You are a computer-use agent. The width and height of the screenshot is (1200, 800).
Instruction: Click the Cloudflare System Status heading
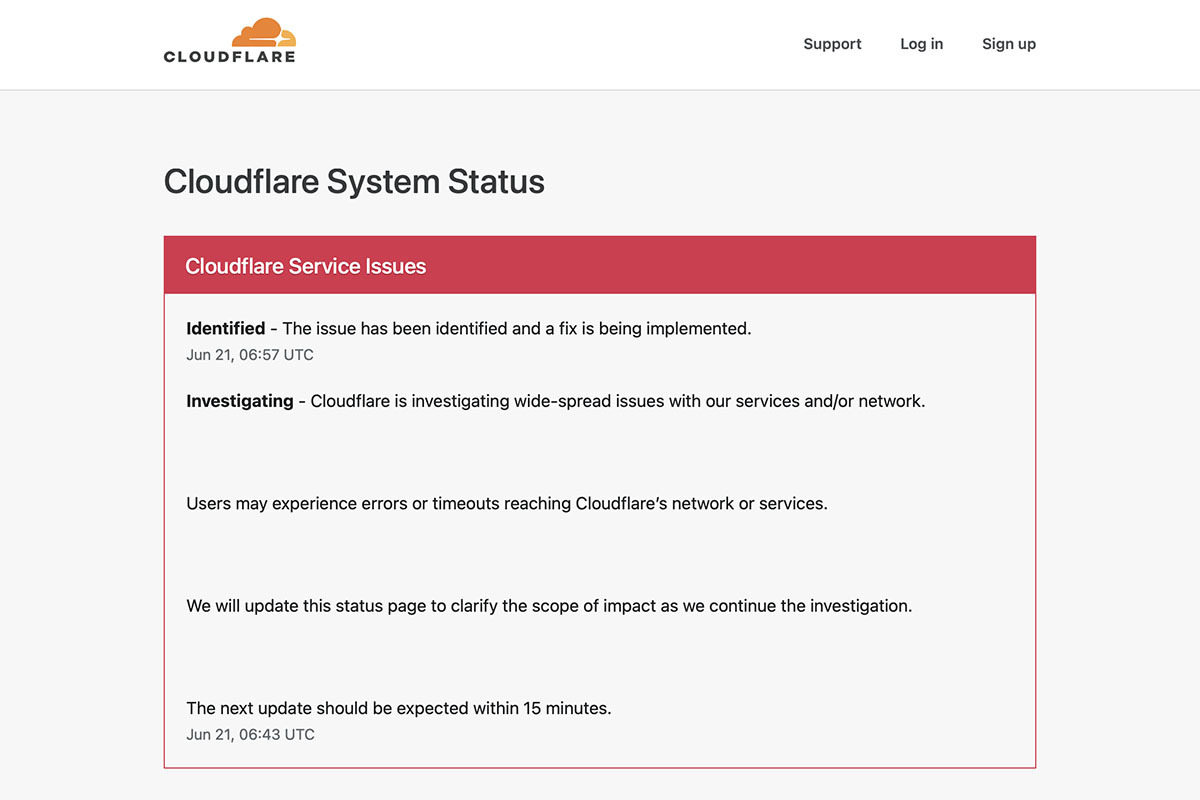pos(354,181)
